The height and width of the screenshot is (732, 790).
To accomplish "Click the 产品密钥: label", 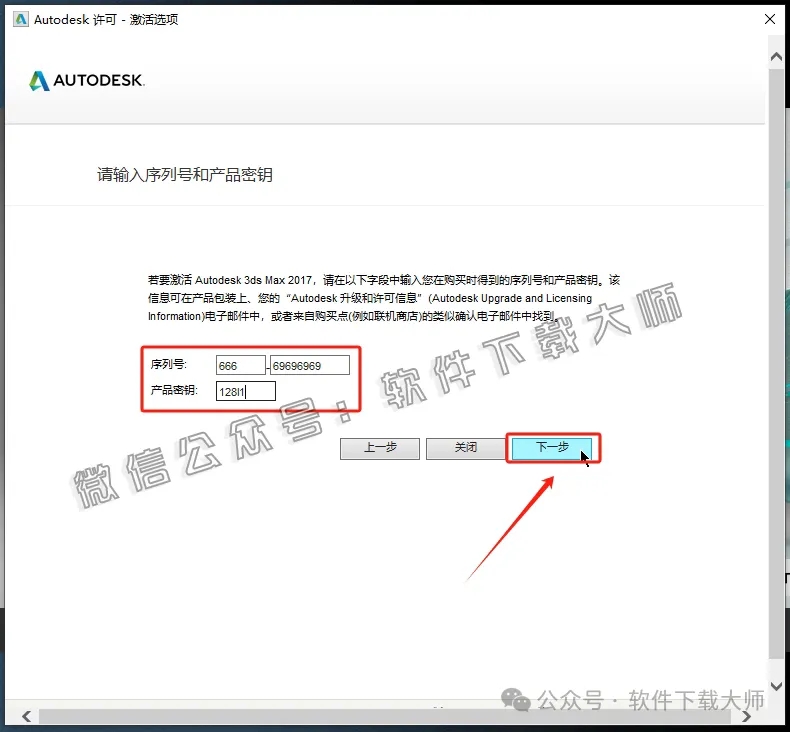I will (174, 390).
